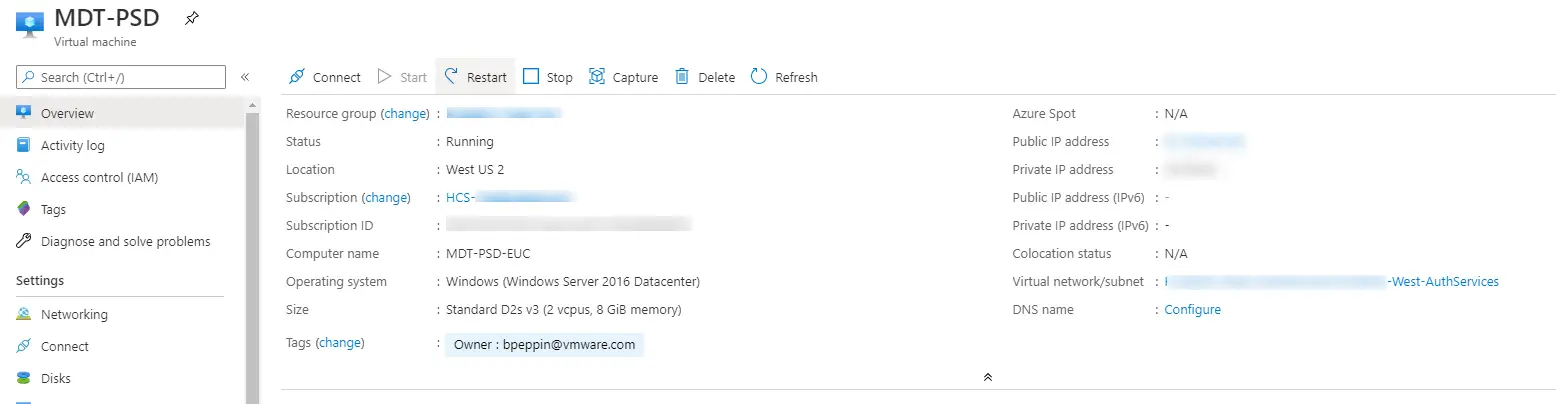This screenshot has height=404, width=1556.
Task: Collapse the left sidebar menu
Action: point(245,77)
